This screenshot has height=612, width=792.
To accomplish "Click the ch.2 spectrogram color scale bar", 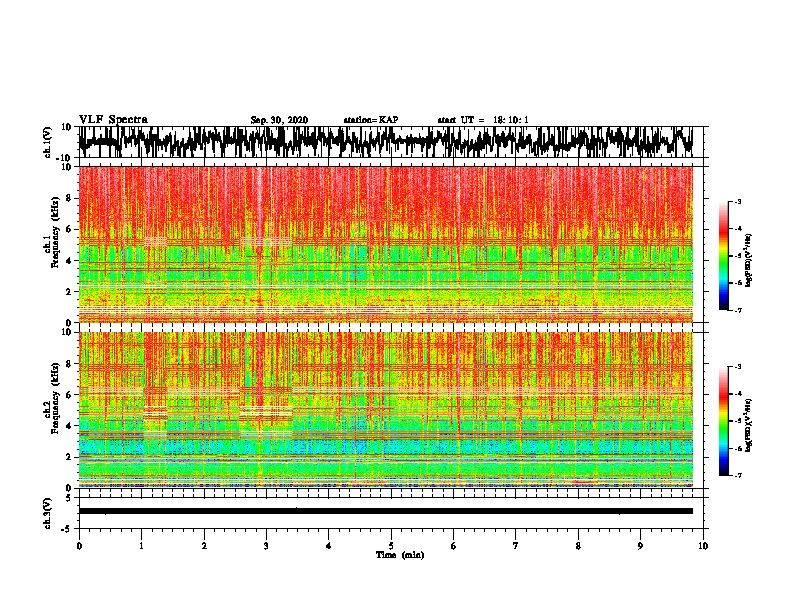I will point(723,421).
